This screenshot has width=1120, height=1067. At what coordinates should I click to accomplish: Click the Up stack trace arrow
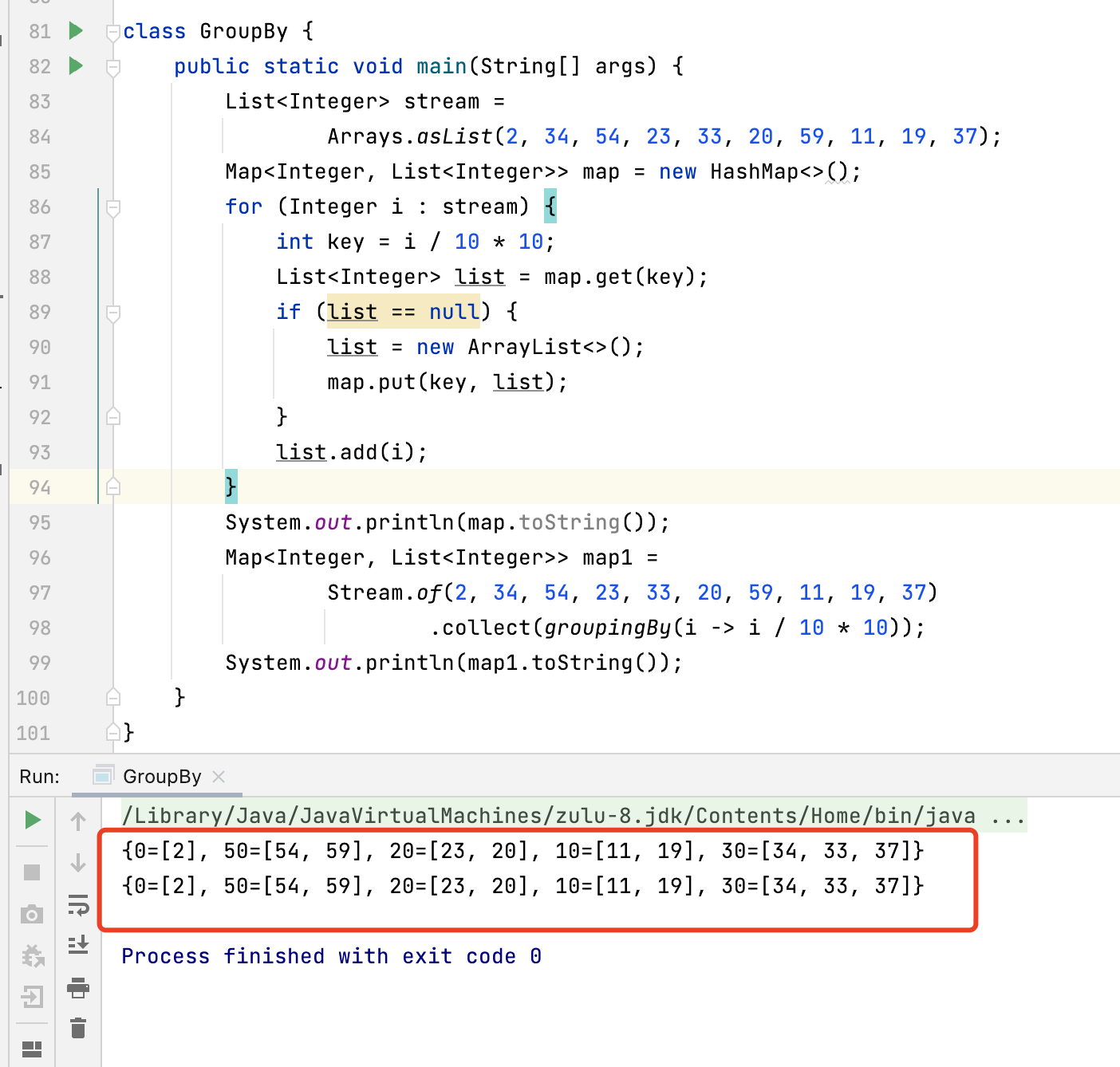[x=78, y=821]
